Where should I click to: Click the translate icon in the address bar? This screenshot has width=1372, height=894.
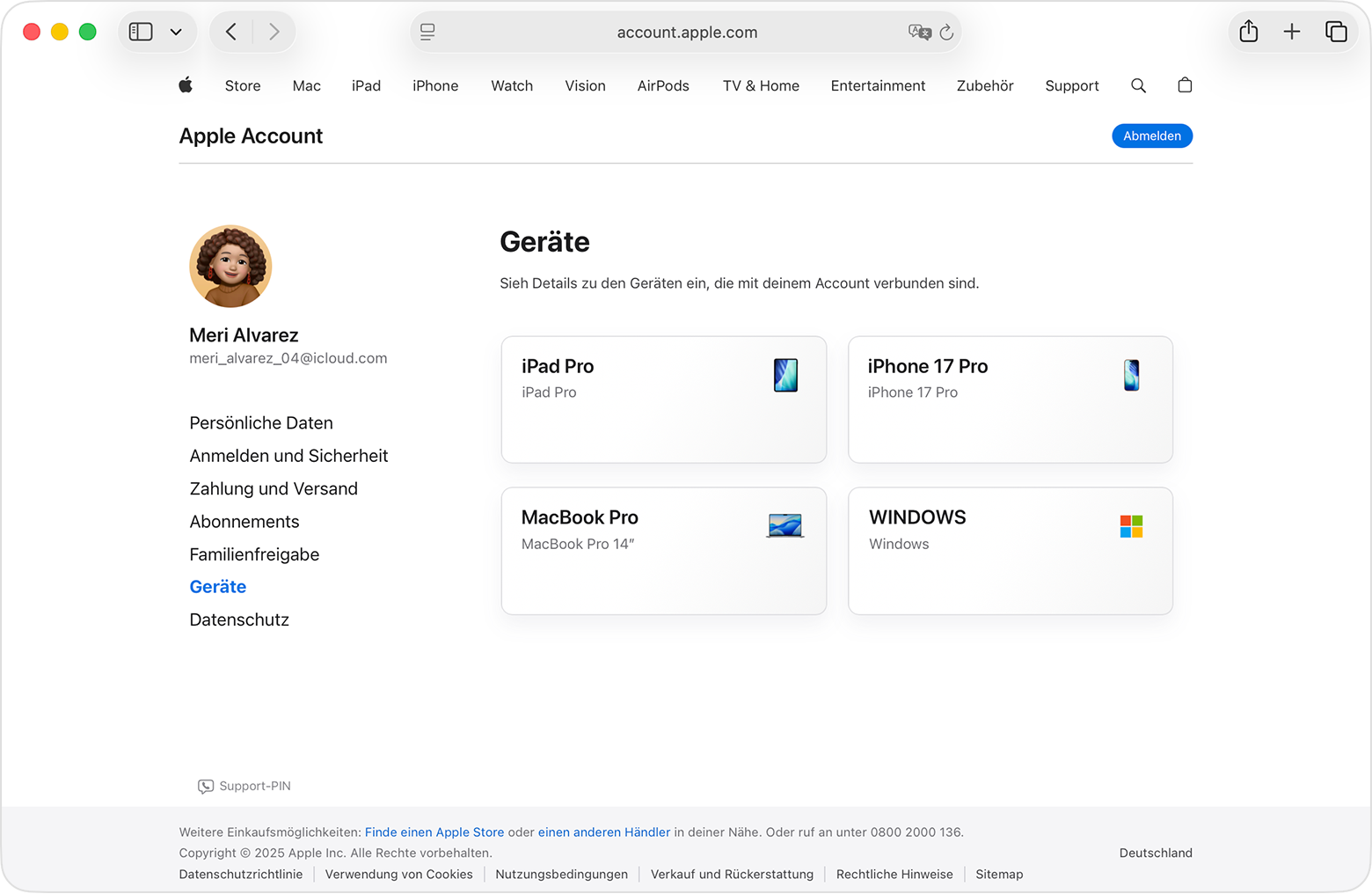(920, 32)
